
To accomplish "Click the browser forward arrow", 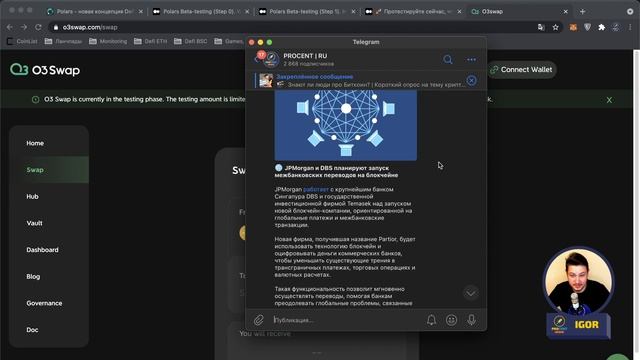I will [x=24, y=27].
